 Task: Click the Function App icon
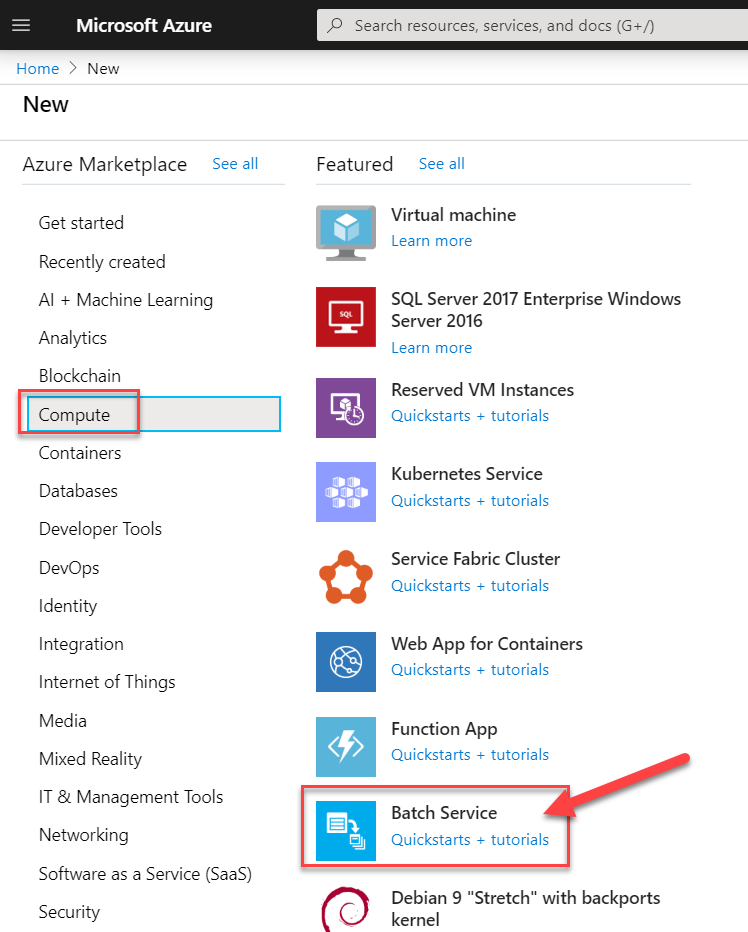pos(346,747)
